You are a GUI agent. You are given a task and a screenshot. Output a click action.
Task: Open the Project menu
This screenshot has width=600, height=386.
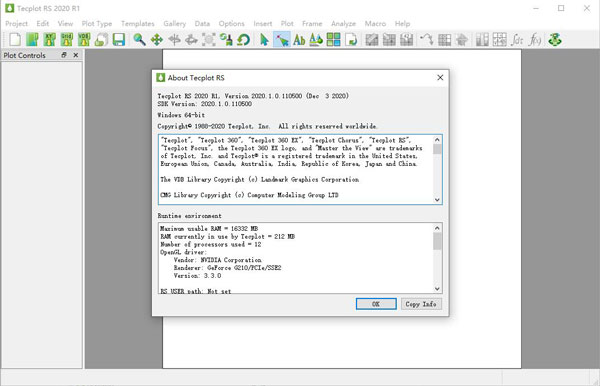coord(16,24)
